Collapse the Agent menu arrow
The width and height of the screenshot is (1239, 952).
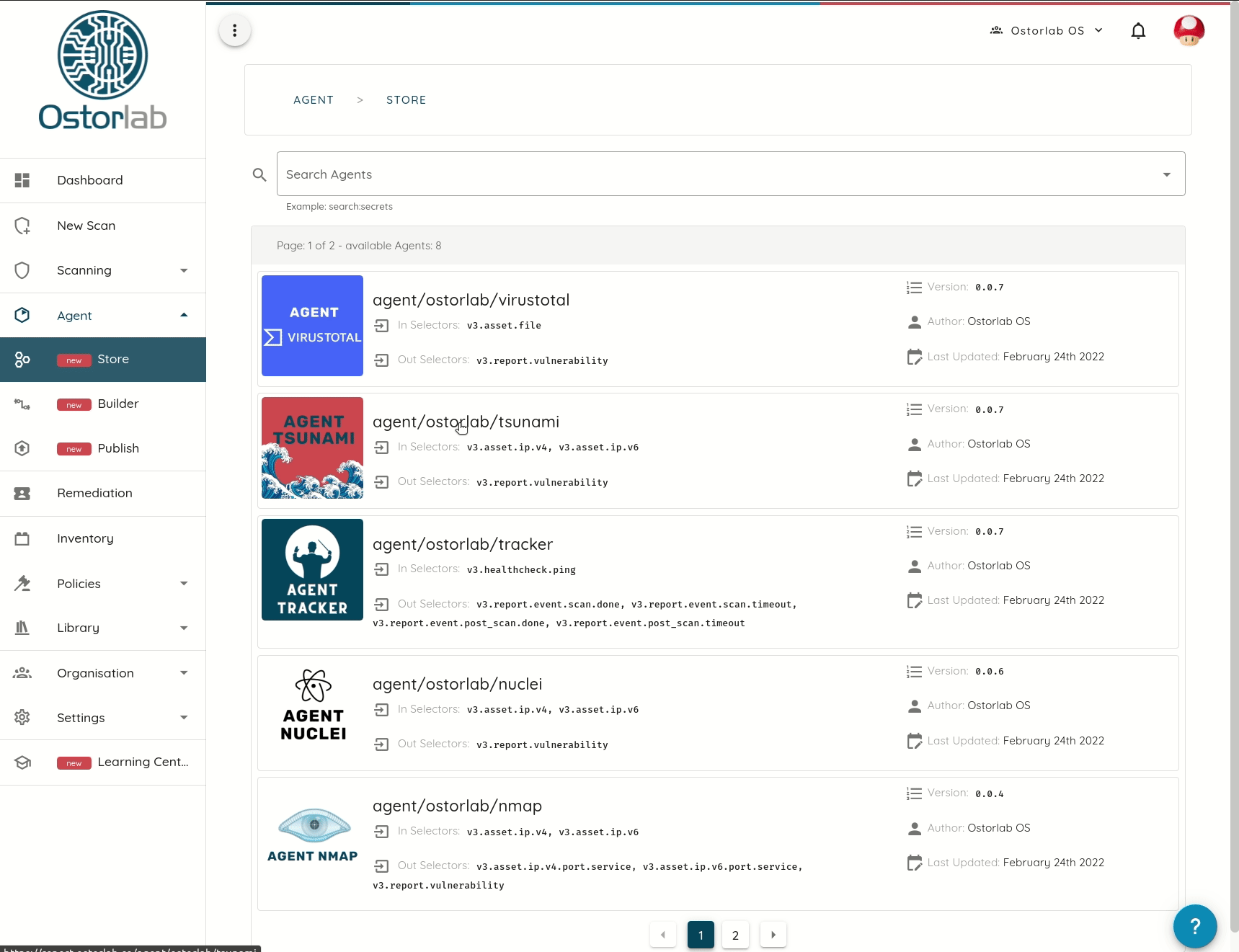(184, 315)
